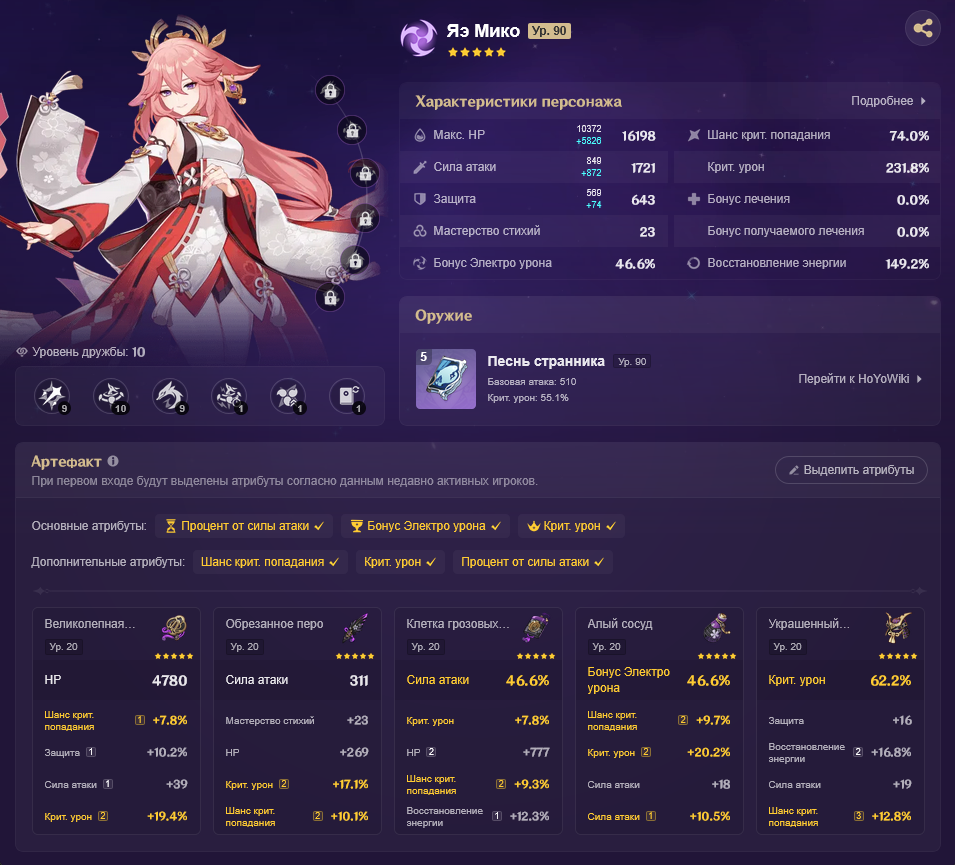Toggle additional attribute Процент от силы атаки
The image size is (955, 865).
point(532,562)
